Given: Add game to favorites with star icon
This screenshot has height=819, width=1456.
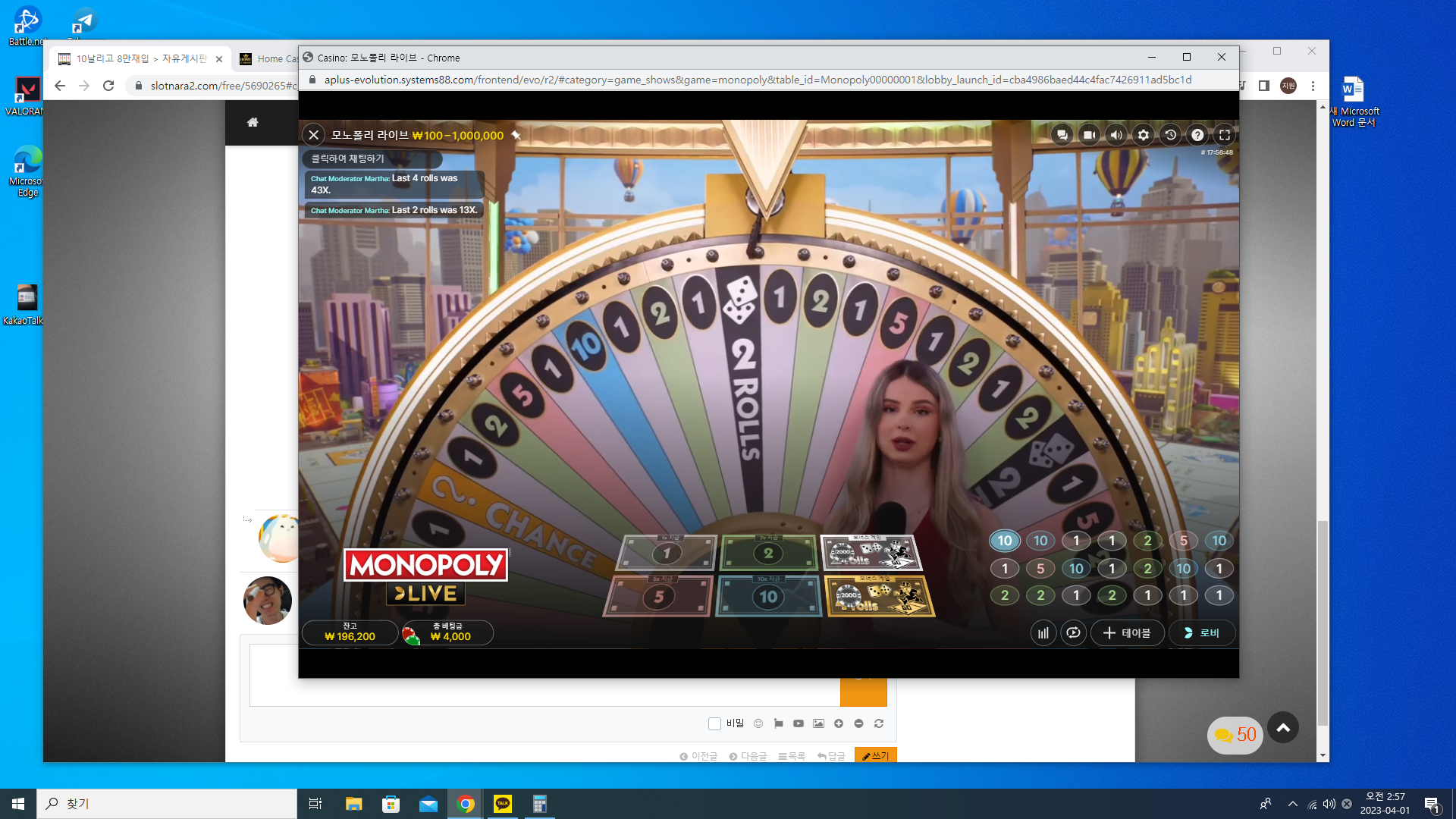Looking at the screenshot, I should coord(516,135).
